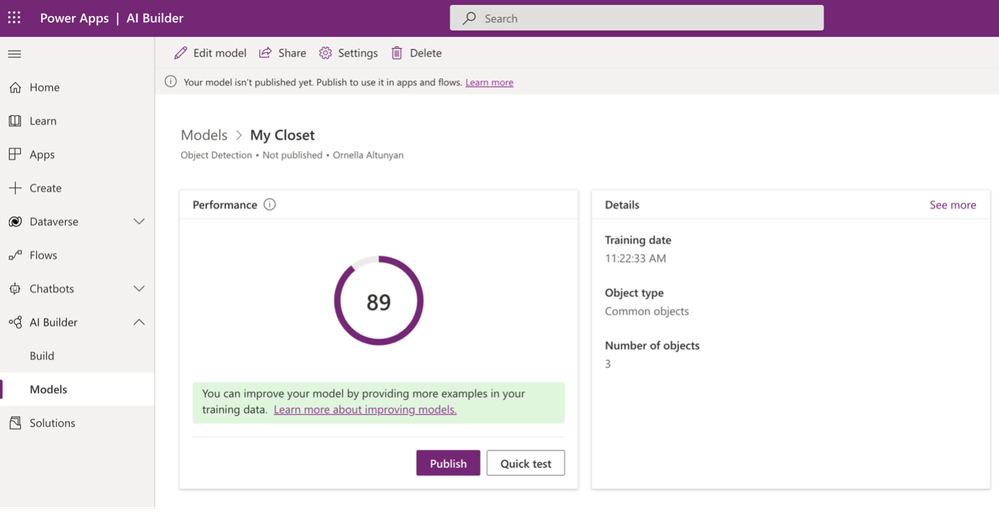Collapse the AI Builder section chevron
Screen dimensions: 999x512
pyautogui.click(x=139, y=322)
